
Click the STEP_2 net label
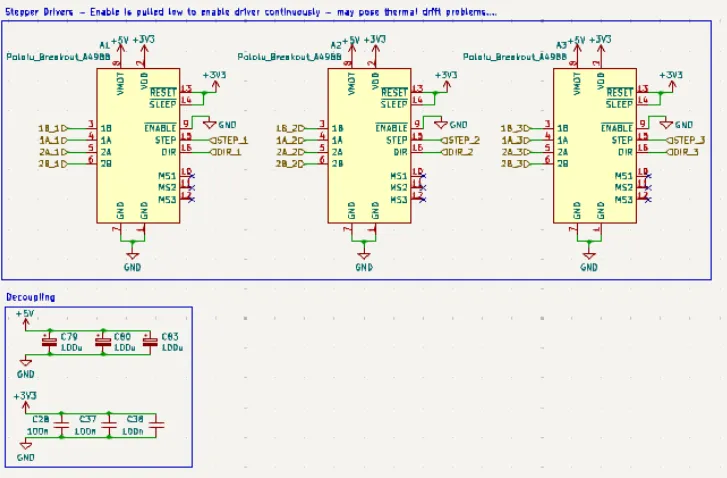click(x=461, y=140)
